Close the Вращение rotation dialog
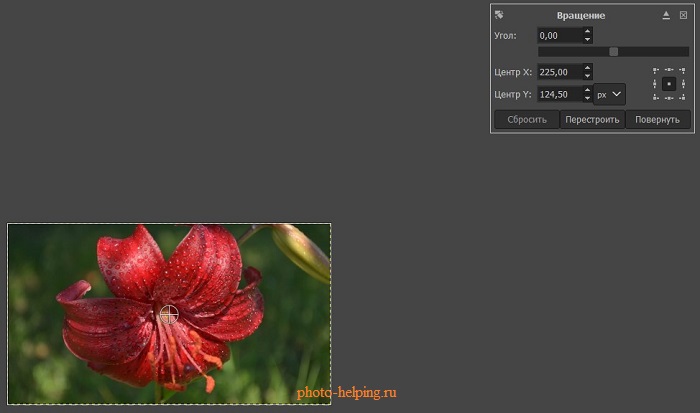The height and width of the screenshot is (413, 700). (683, 15)
